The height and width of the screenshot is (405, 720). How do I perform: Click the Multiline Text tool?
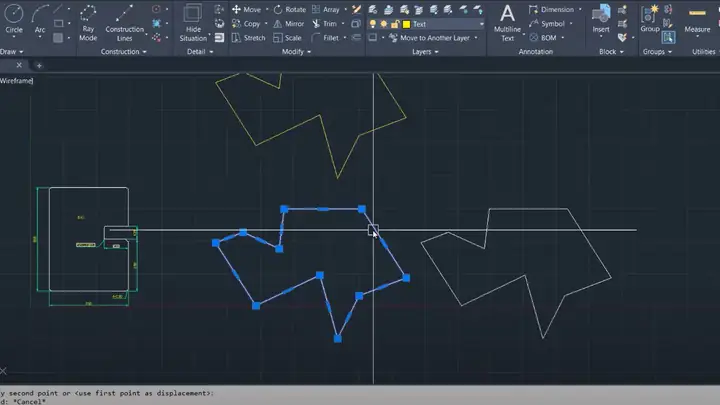(x=507, y=22)
